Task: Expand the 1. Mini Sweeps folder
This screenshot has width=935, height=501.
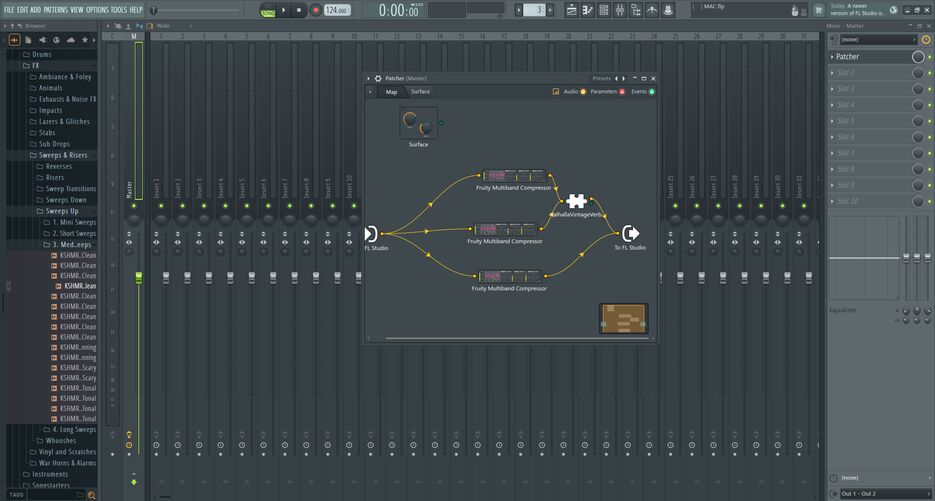Action: point(70,222)
